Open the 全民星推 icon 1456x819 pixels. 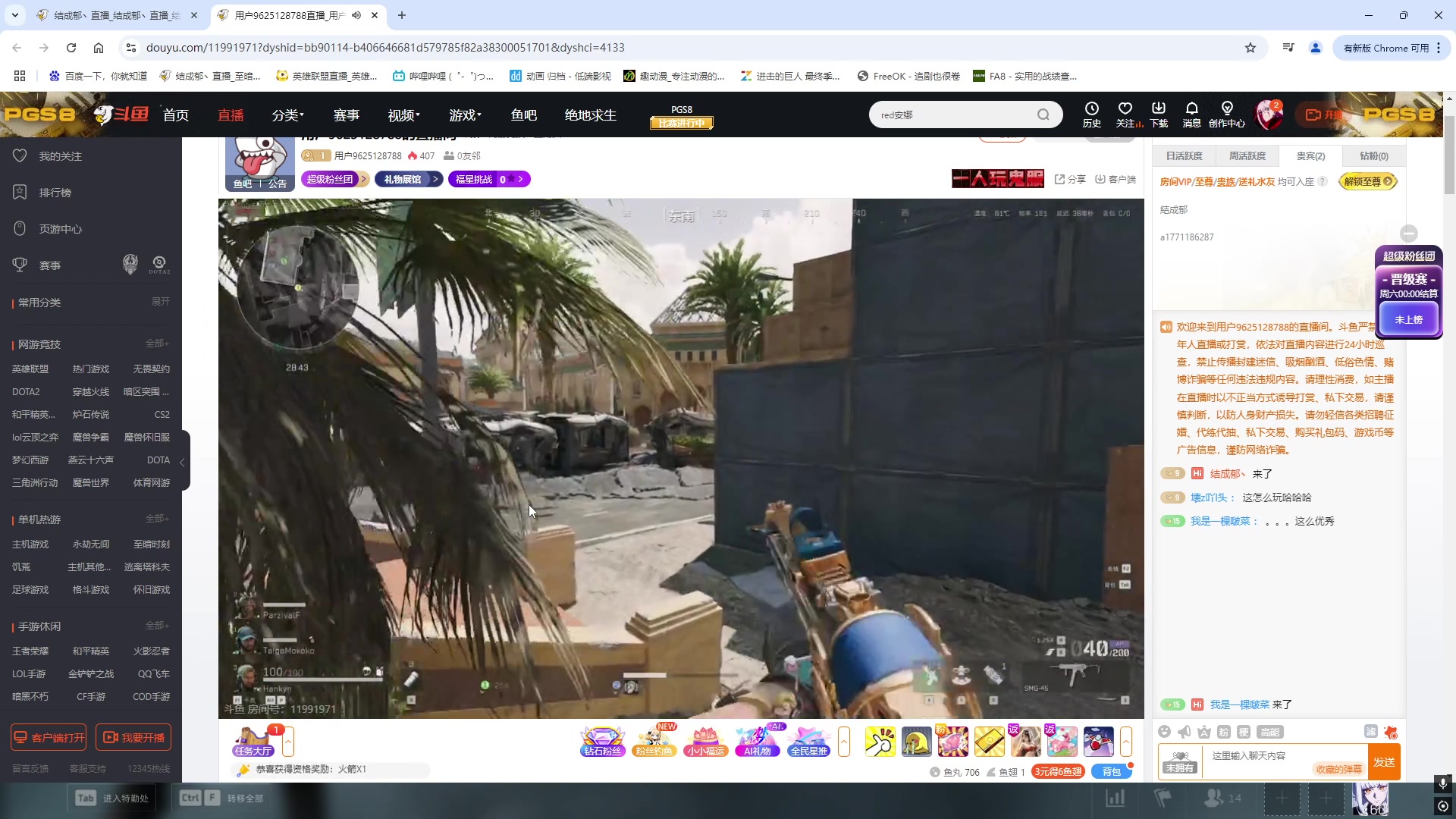(x=809, y=741)
